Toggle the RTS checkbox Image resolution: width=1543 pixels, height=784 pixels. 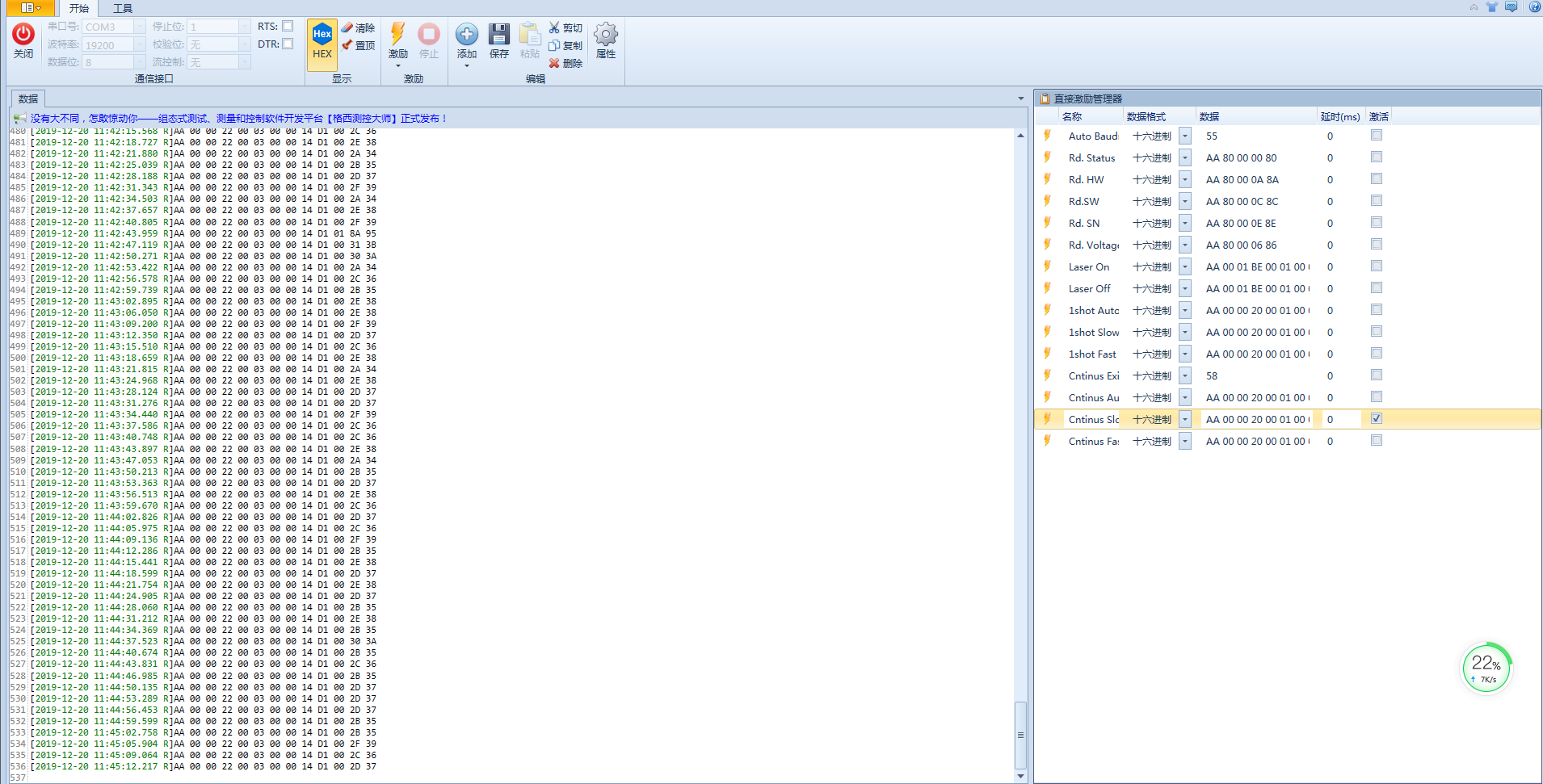pyautogui.click(x=288, y=26)
